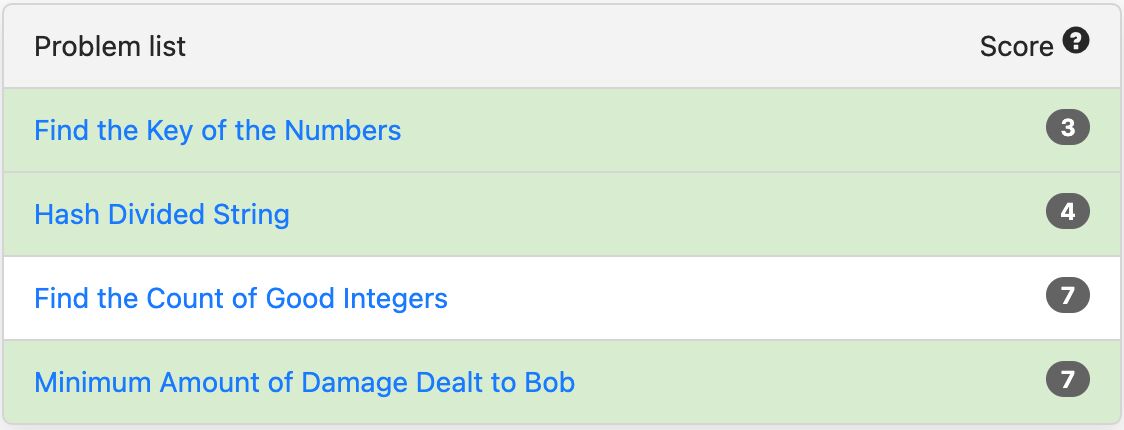The height and width of the screenshot is (430, 1124).
Task: Click the word Integers in the third problem title
Action: [395, 298]
